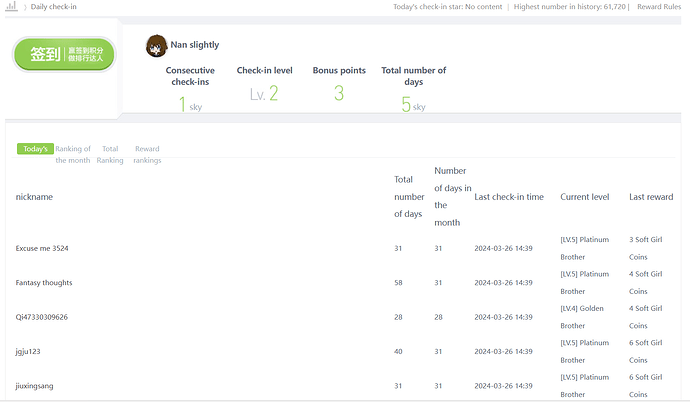Click [LV.4] Golden Brother level for Qi47330309626
The height and width of the screenshot is (402, 690).
point(582,317)
